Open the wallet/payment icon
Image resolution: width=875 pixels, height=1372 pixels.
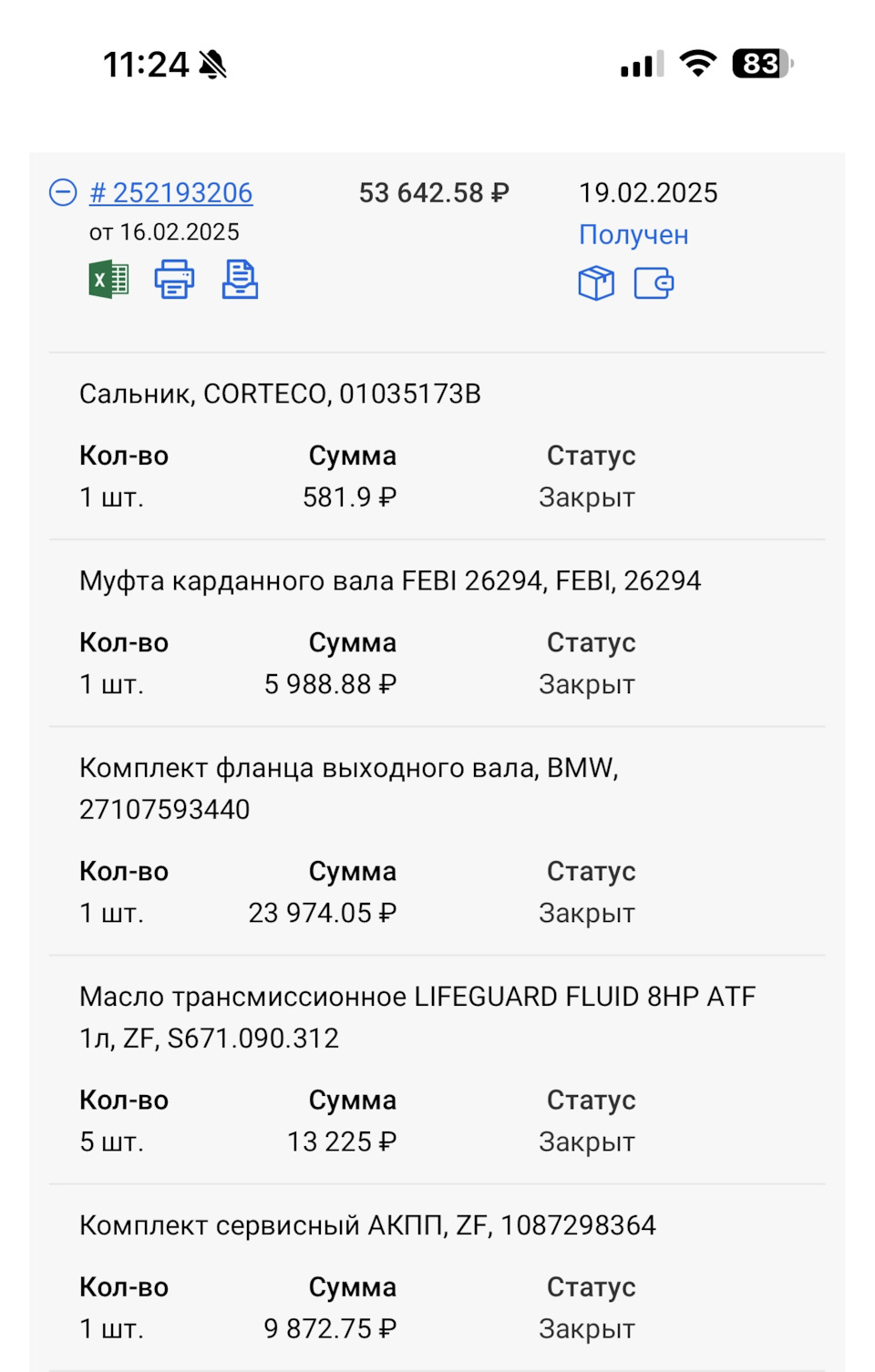pos(654,283)
